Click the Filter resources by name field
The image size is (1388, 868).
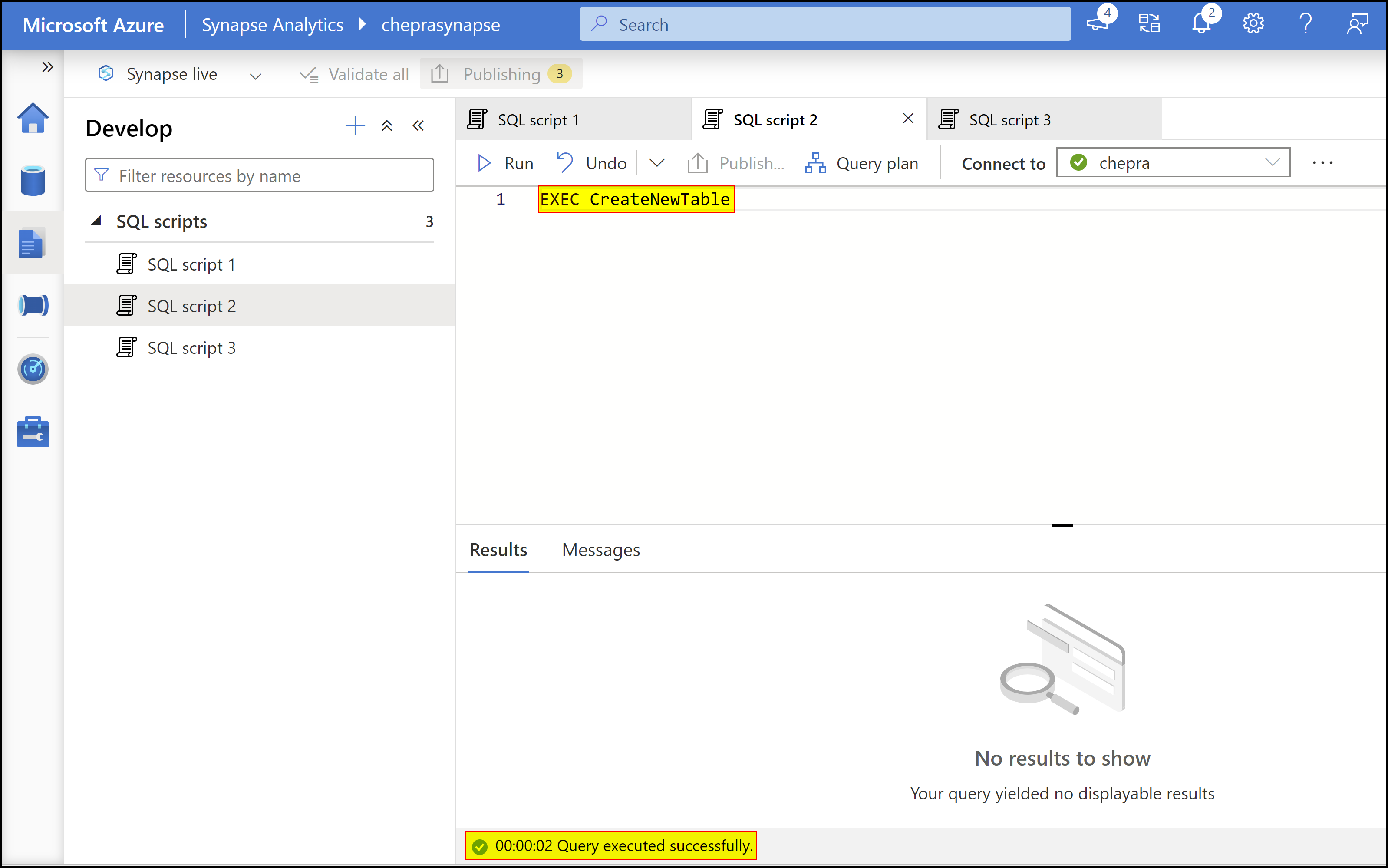[260, 176]
